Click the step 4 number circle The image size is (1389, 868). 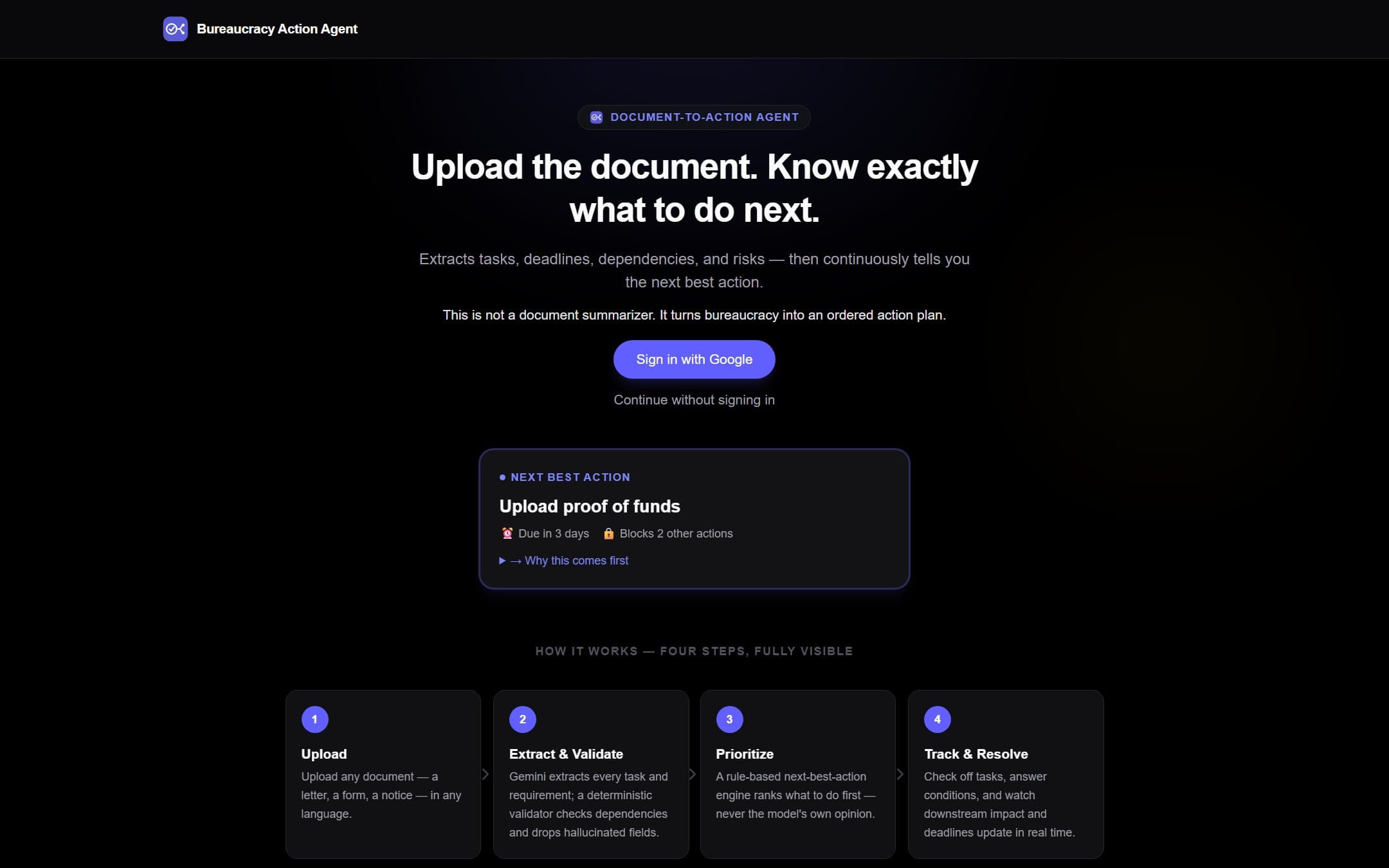(x=937, y=719)
